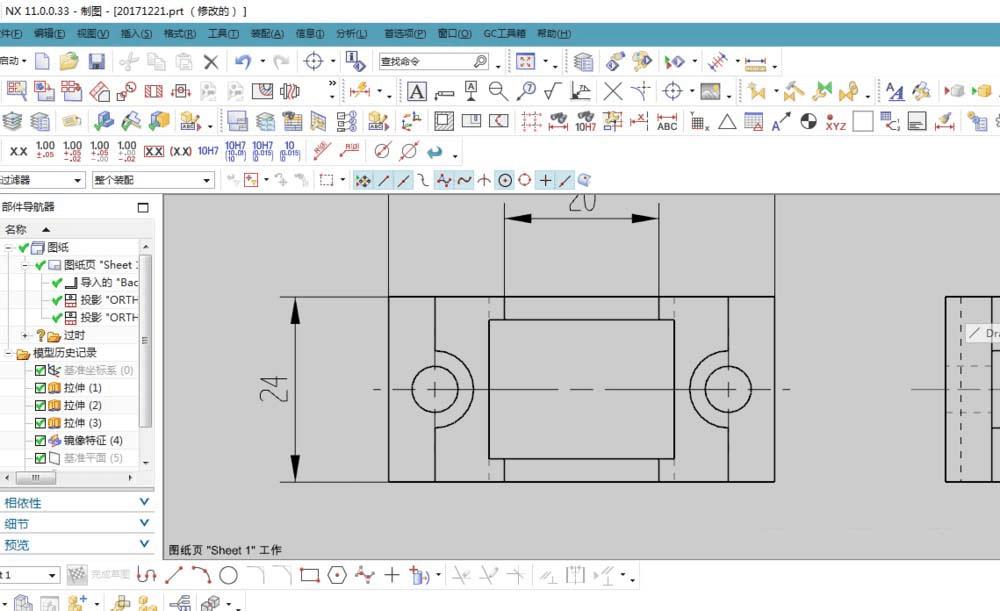Open the 编辑(E) menu
The width and height of the screenshot is (1000, 611).
[x=49, y=33]
